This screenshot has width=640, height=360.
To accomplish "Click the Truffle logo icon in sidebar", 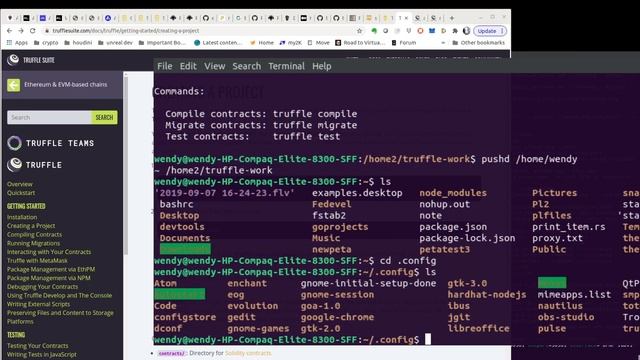I will (x=14, y=164).
